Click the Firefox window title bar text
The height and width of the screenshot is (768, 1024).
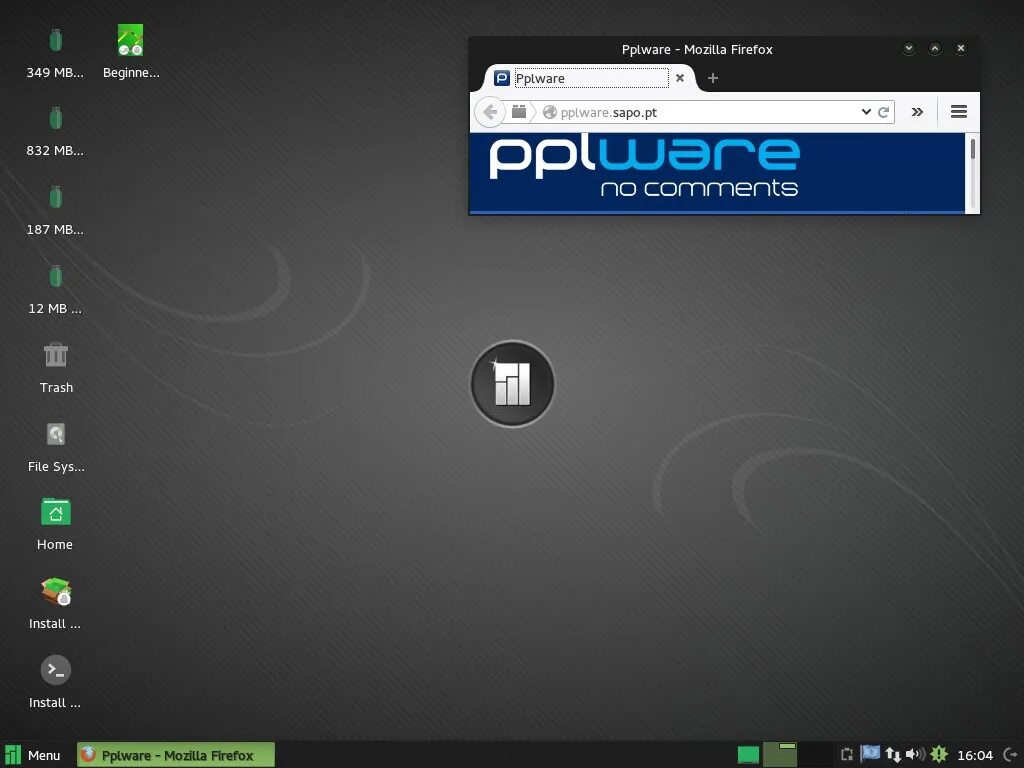click(x=697, y=50)
